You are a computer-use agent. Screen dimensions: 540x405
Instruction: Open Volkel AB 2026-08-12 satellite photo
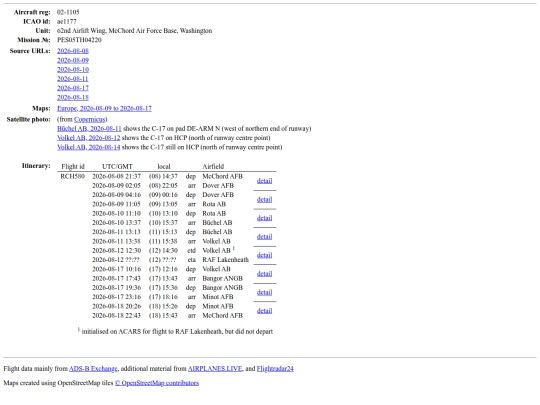[x=89, y=138]
